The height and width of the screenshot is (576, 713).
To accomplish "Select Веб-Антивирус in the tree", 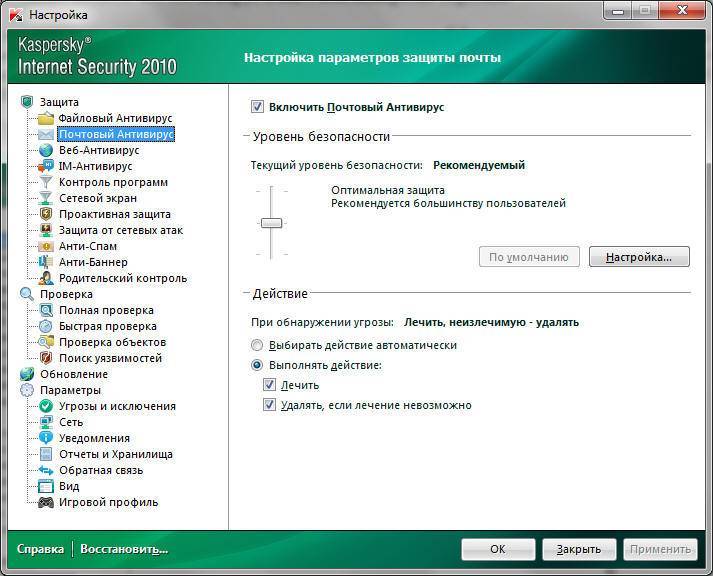I will tap(99, 150).
